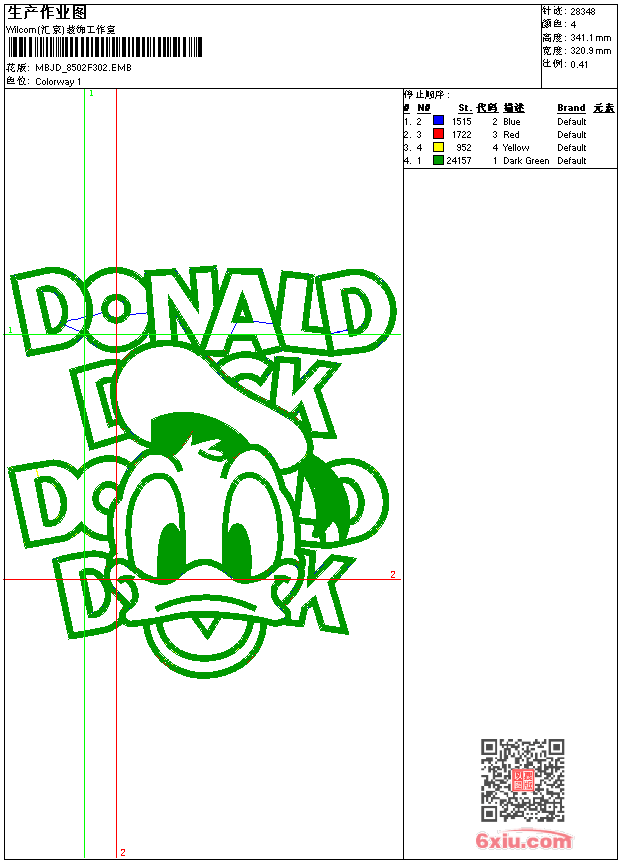The width and height of the screenshot is (620, 860).
Task: Click the Dark Green color swatch
Action: pos(438,160)
